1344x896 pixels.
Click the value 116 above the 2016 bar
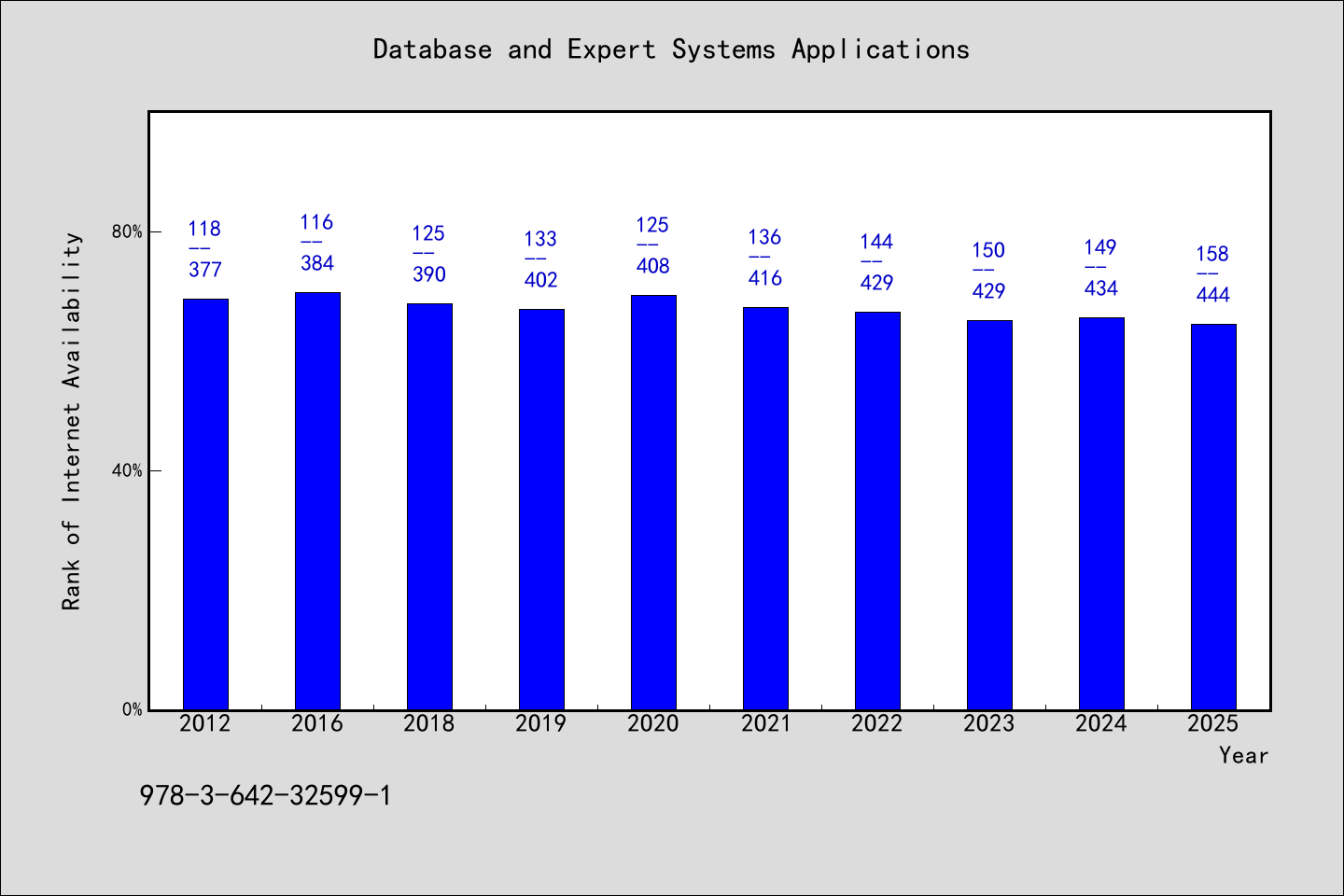point(316,222)
